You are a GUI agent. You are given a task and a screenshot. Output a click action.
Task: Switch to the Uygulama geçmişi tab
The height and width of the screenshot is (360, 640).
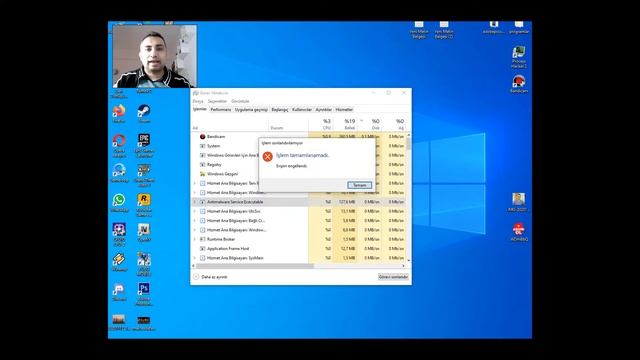click(x=251, y=110)
